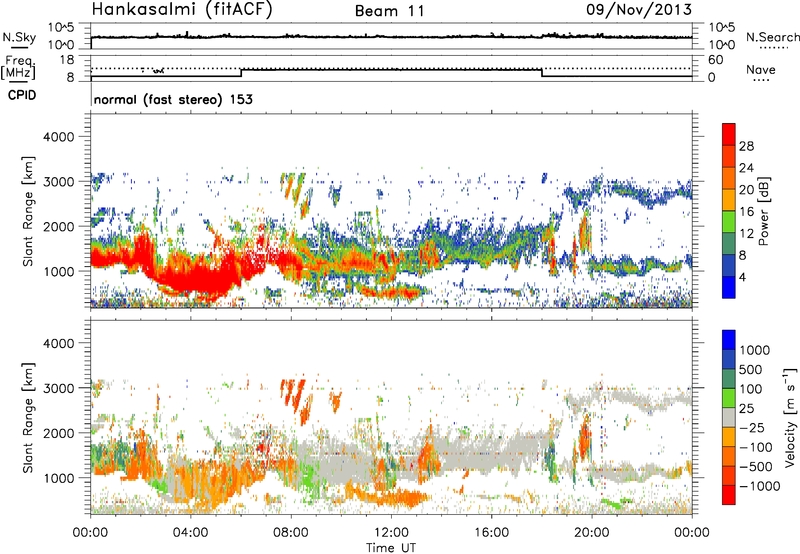
Task: Click the "16" Power colorbar tick value
Action: [x=746, y=212]
